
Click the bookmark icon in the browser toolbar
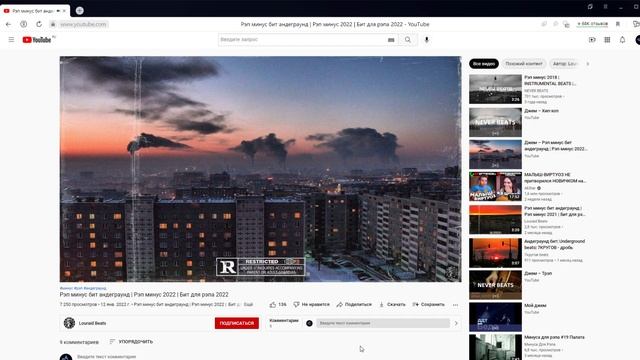tap(618, 24)
